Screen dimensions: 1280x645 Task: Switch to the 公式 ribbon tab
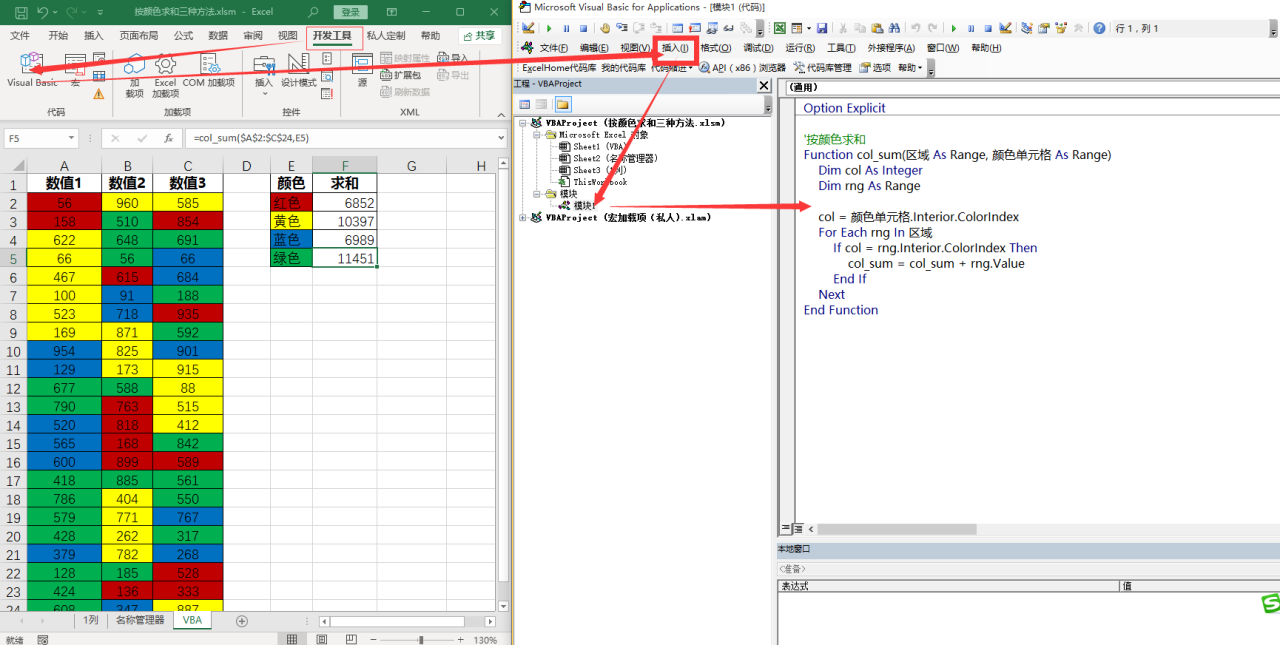tap(183, 35)
